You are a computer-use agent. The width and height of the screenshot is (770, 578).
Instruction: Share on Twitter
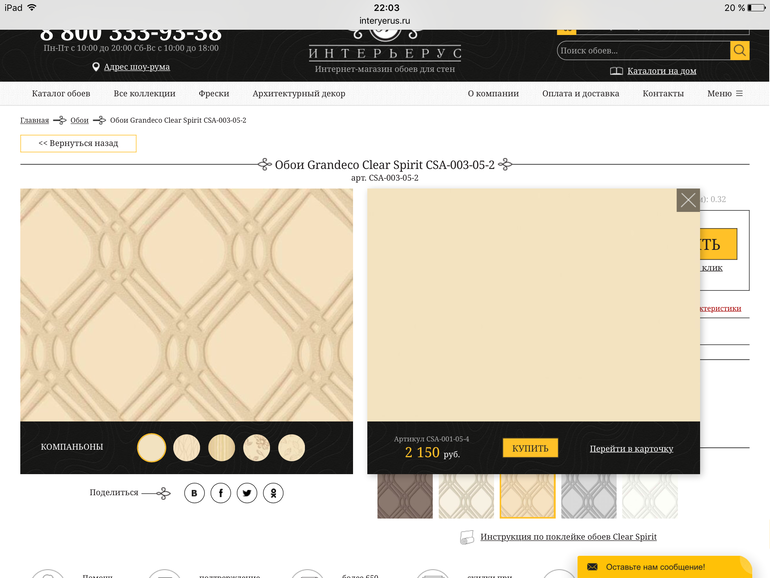[246, 493]
